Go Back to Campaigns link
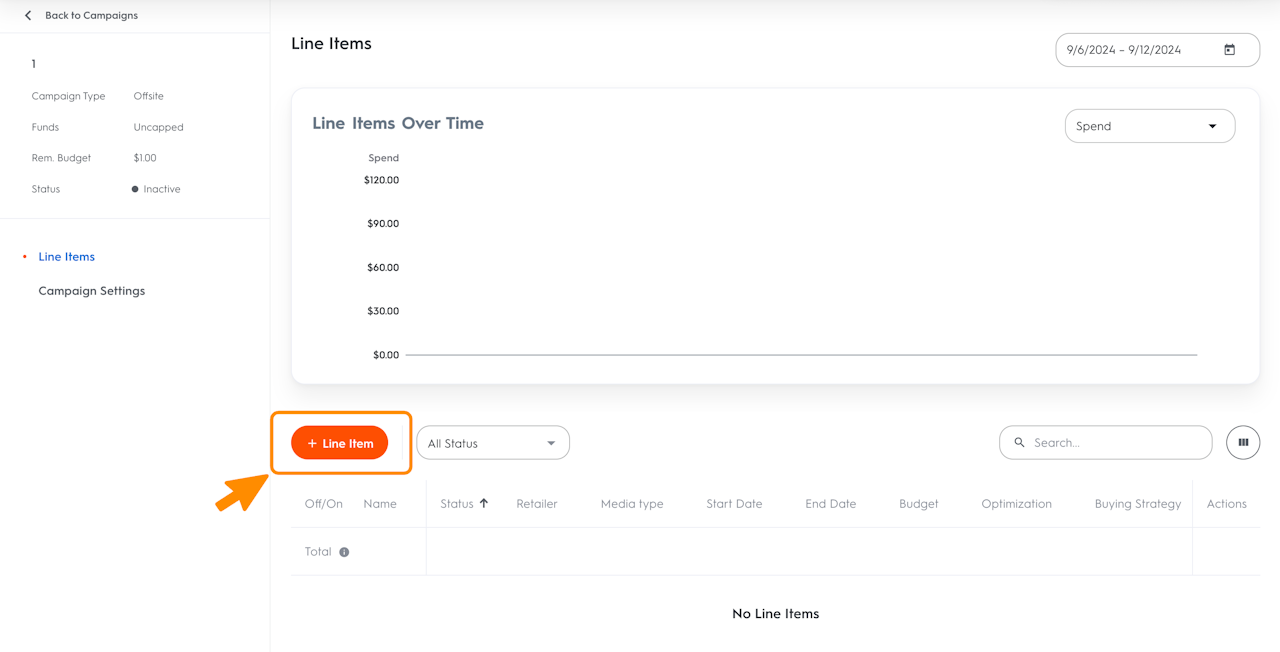The image size is (1280, 652). 91,16
